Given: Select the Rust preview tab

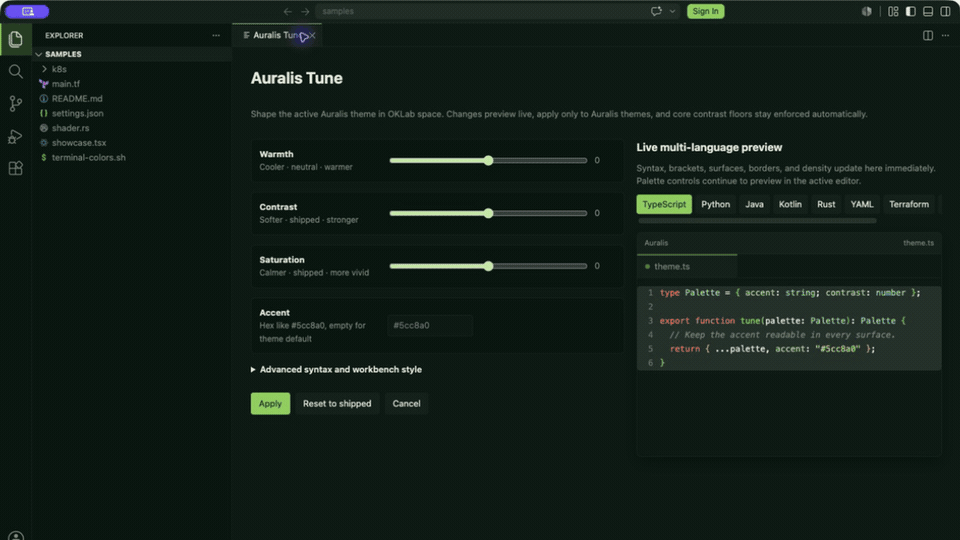Looking at the screenshot, I should (826, 204).
